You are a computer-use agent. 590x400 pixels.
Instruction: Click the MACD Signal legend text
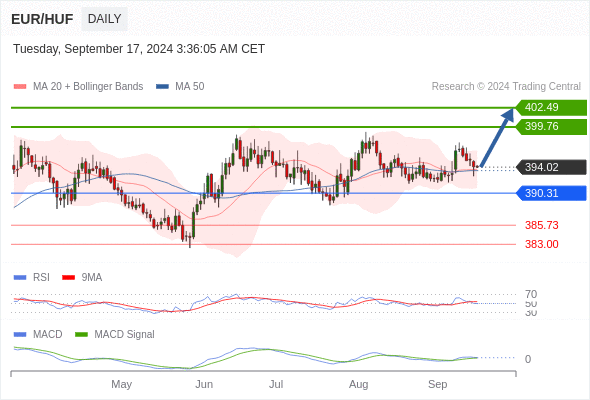point(124,334)
